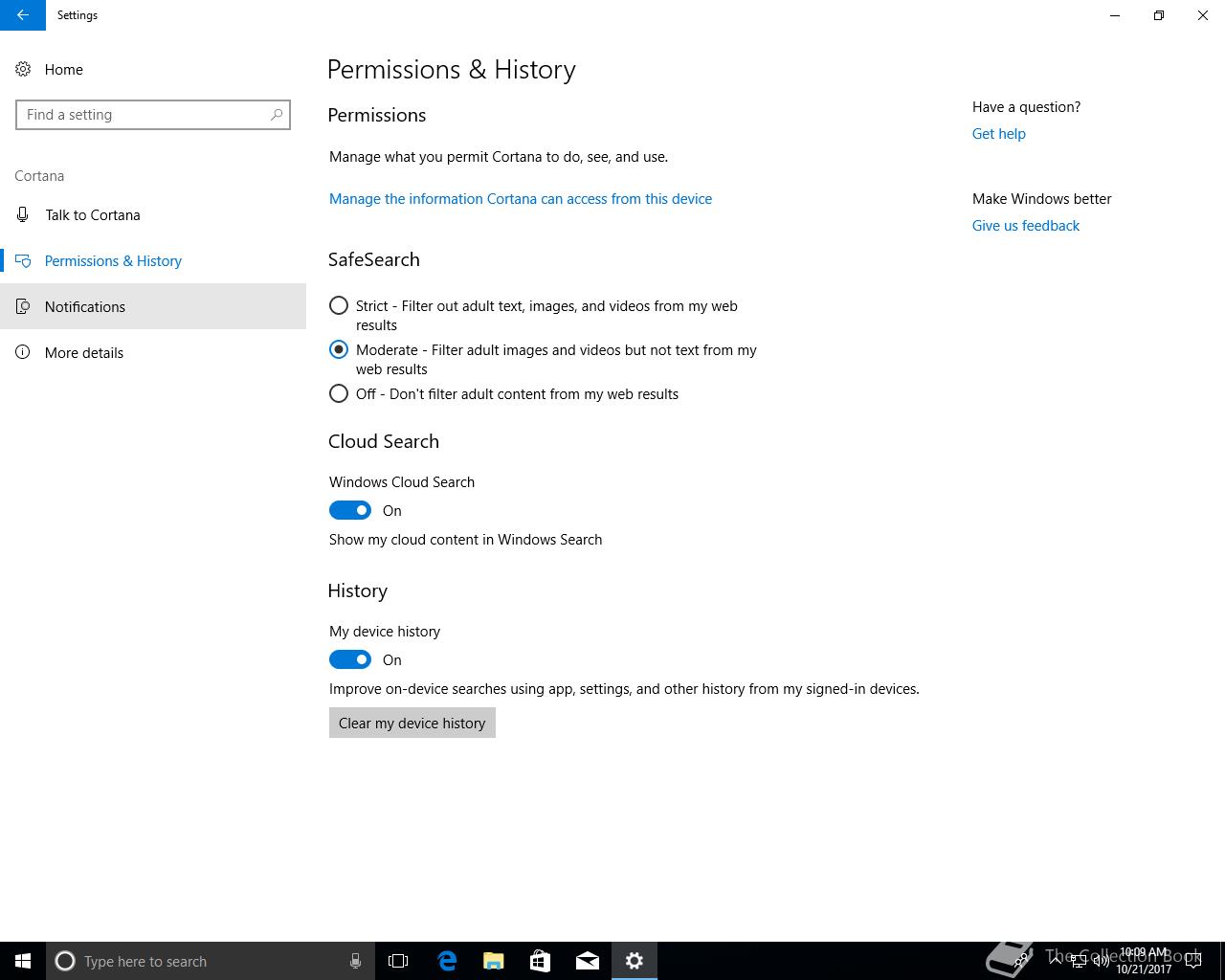This screenshot has height=980, width=1225.
Task: Select Permissions & History in sidebar
Action: [x=153, y=260]
